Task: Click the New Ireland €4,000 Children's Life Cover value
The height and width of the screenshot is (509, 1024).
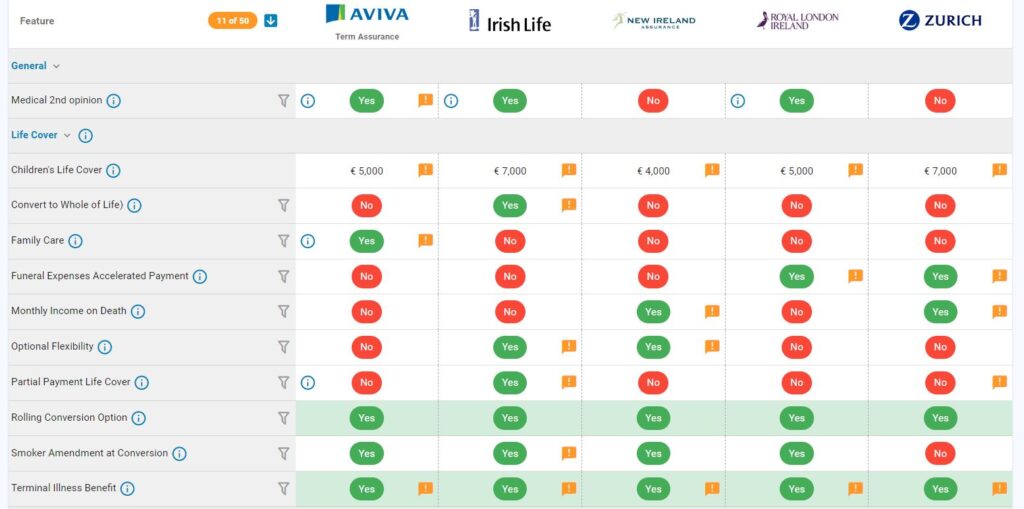Action: pos(653,171)
